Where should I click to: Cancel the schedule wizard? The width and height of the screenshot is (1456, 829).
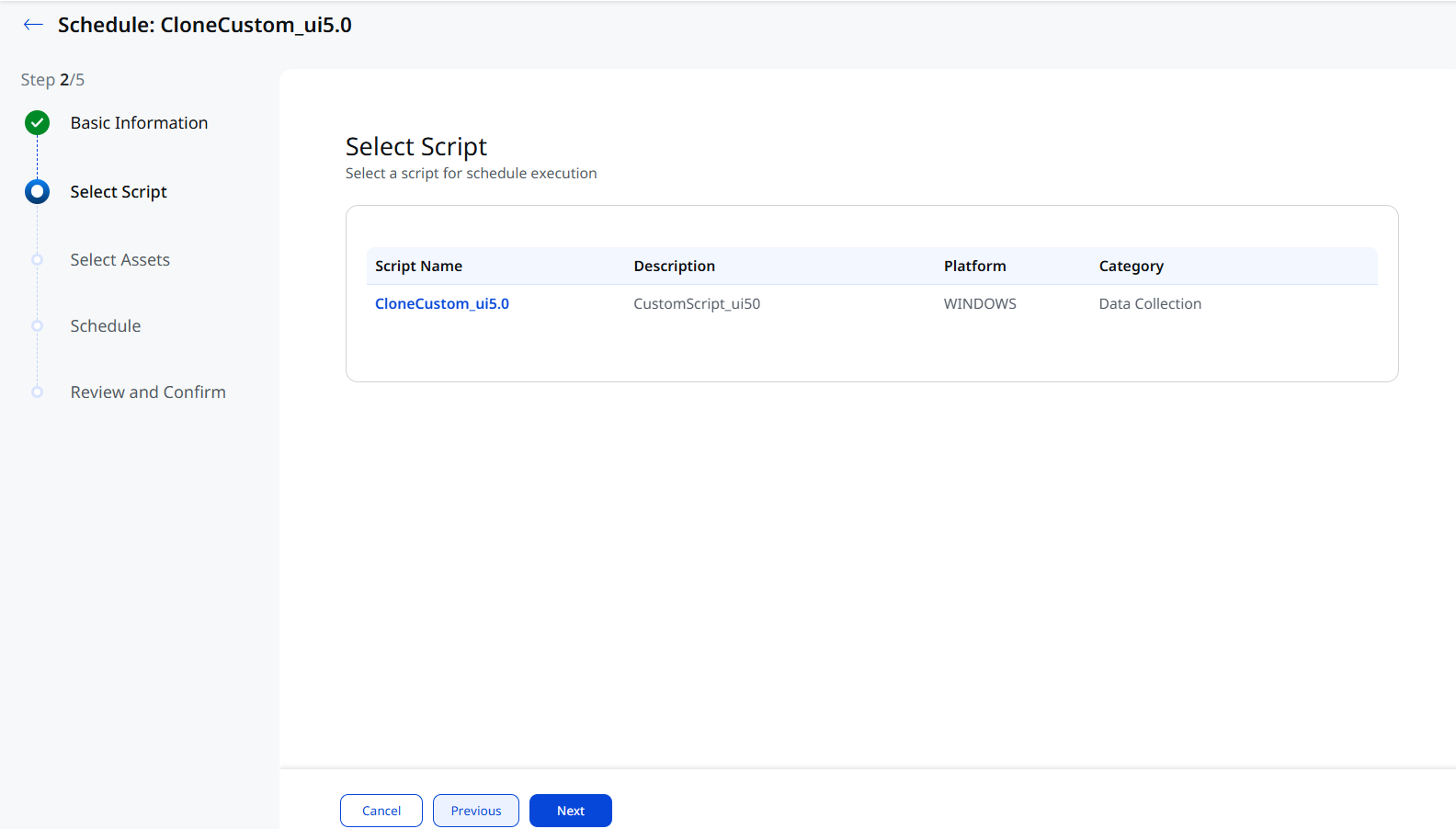[381, 811]
